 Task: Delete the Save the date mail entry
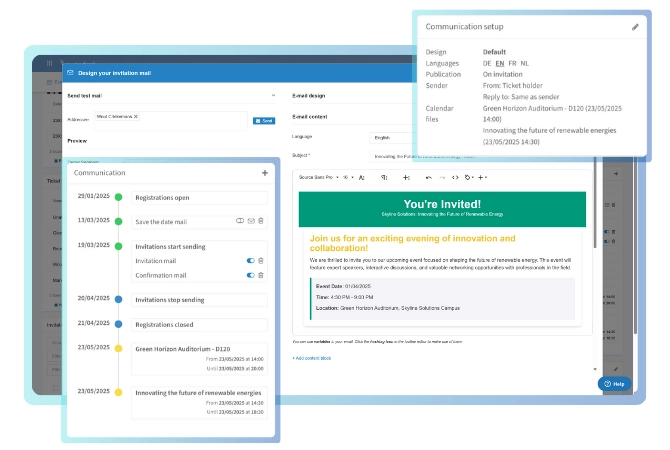click(261, 221)
